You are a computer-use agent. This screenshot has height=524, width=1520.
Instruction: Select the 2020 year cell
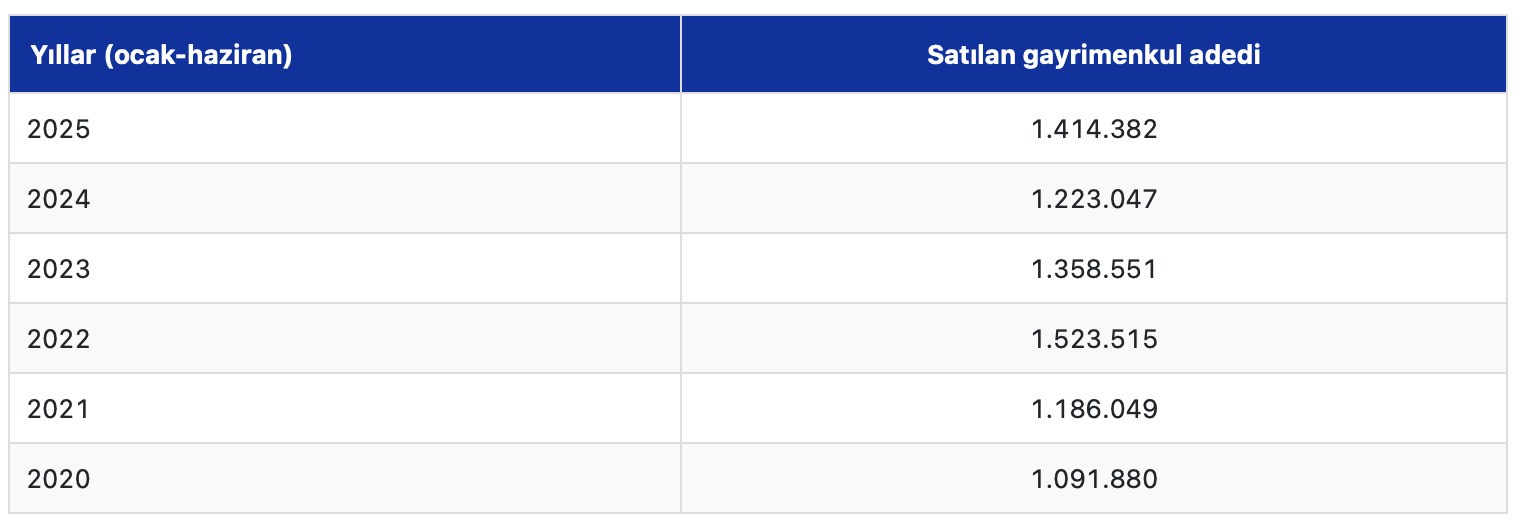click(59, 479)
